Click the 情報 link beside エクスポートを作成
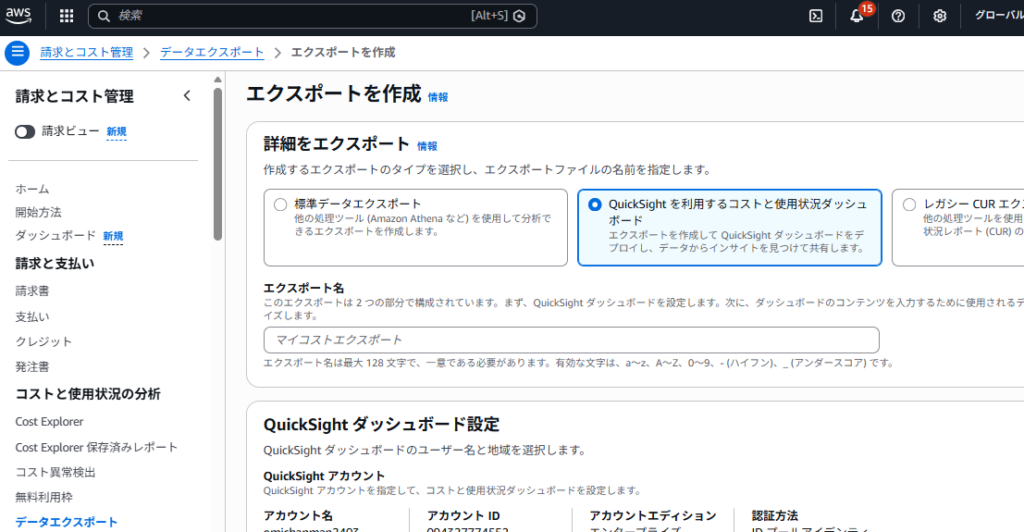The image size is (1024, 532). click(438, 97)
